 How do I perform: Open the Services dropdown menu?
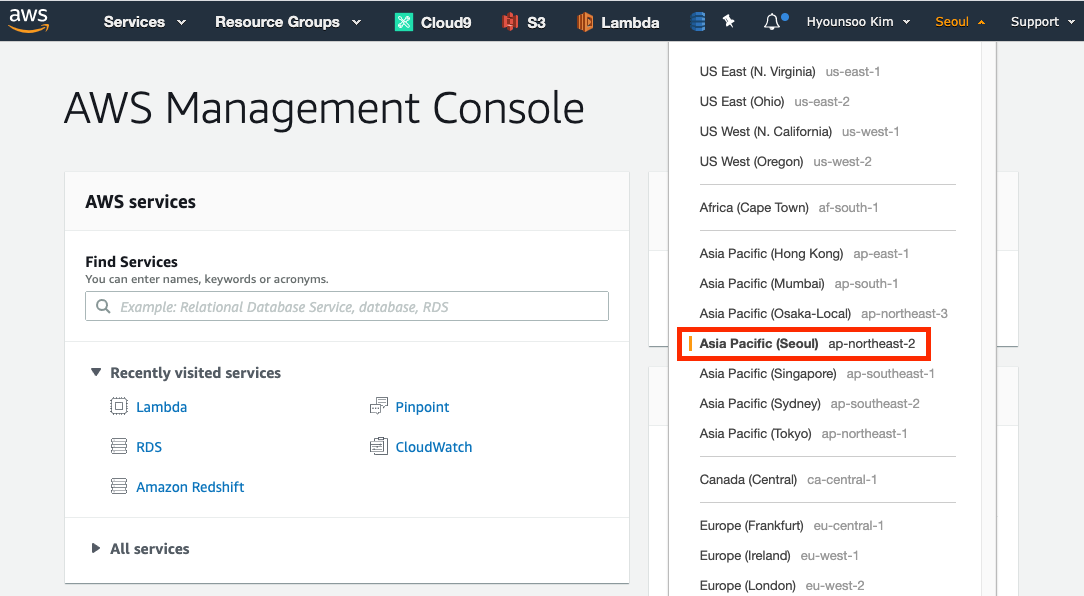coord(144,22)
